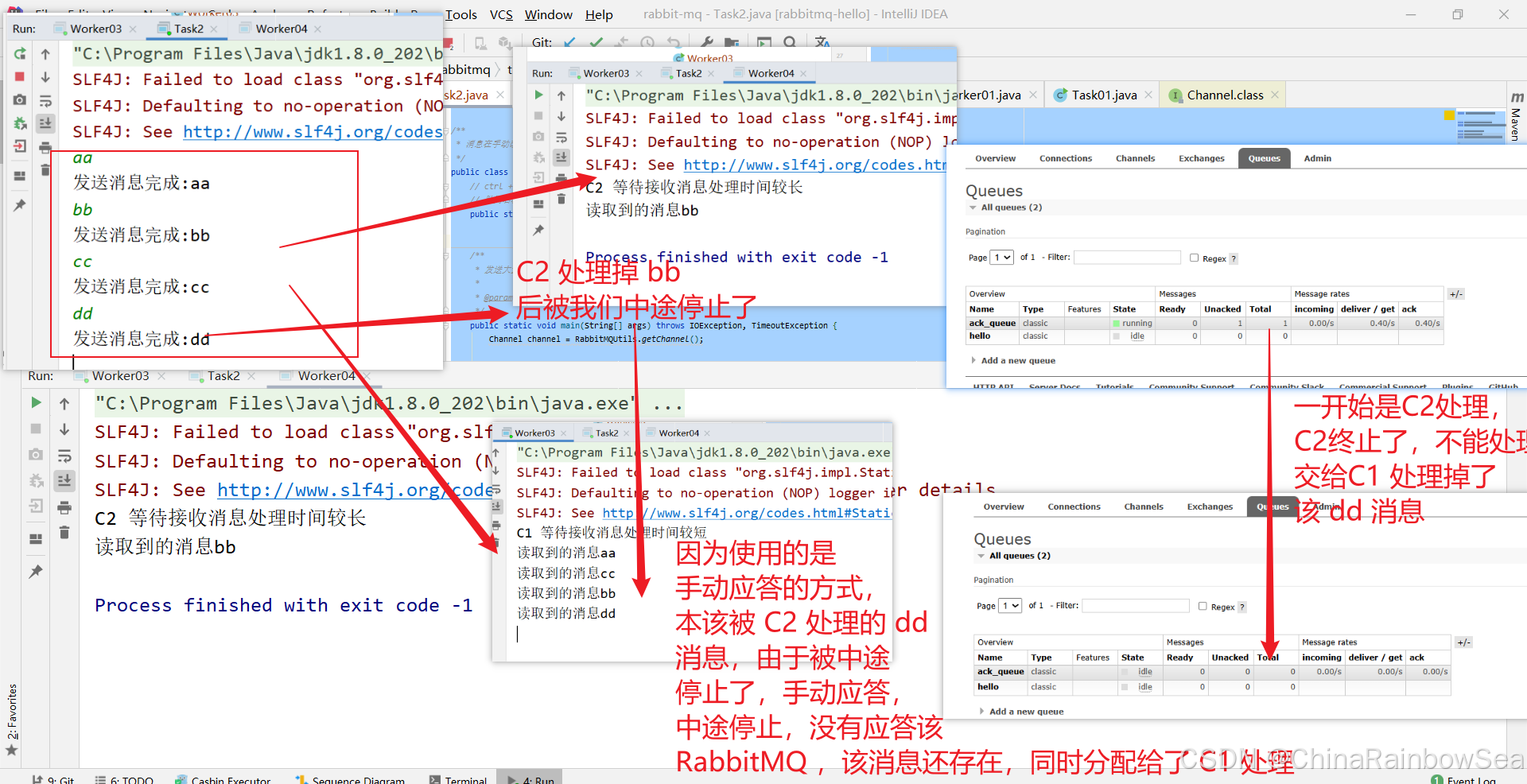Print console output in top-left Run panel
The height and width of the screenshot is (784, 1527).
(45, 147)
